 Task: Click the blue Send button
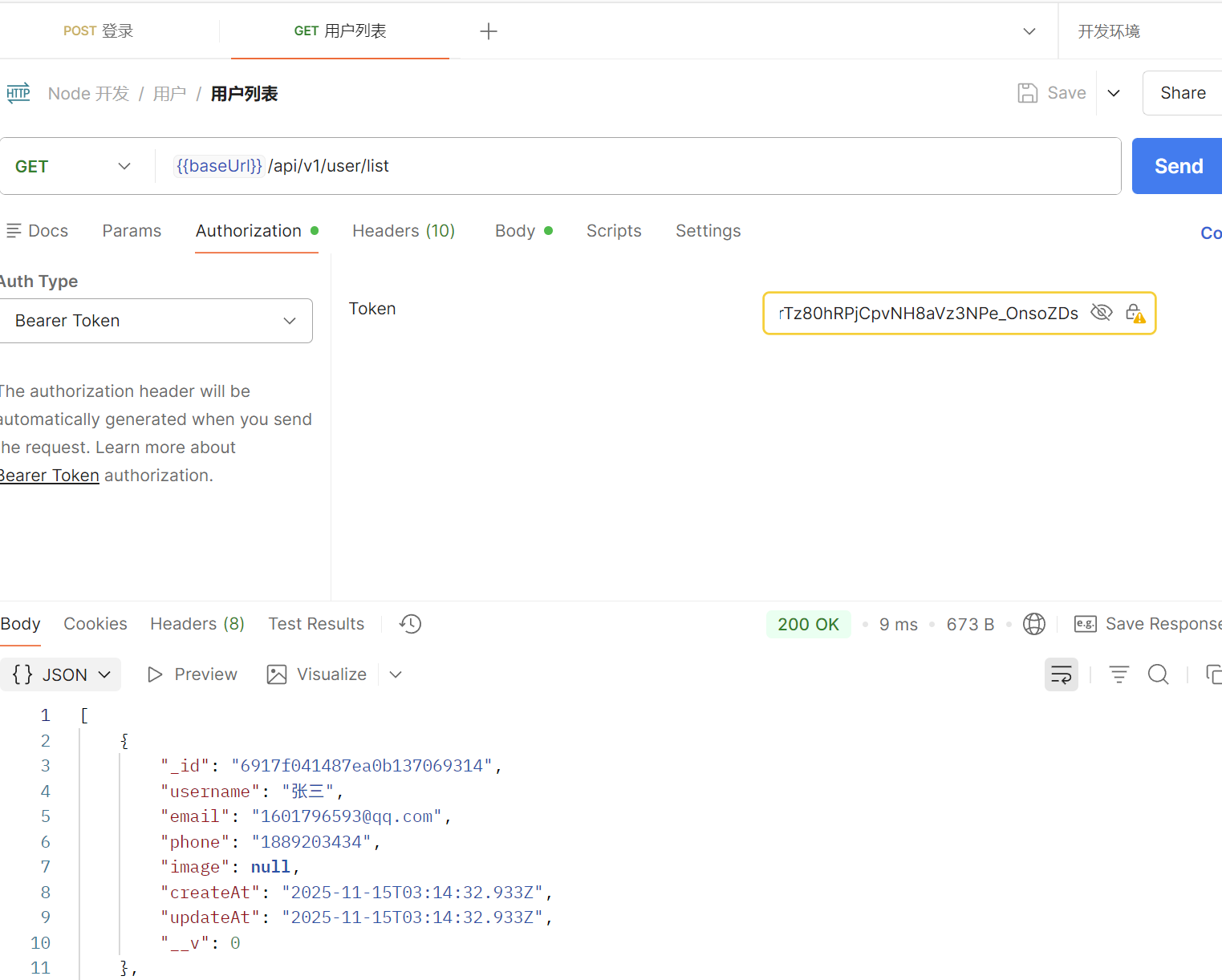(x=1177, y=166)
